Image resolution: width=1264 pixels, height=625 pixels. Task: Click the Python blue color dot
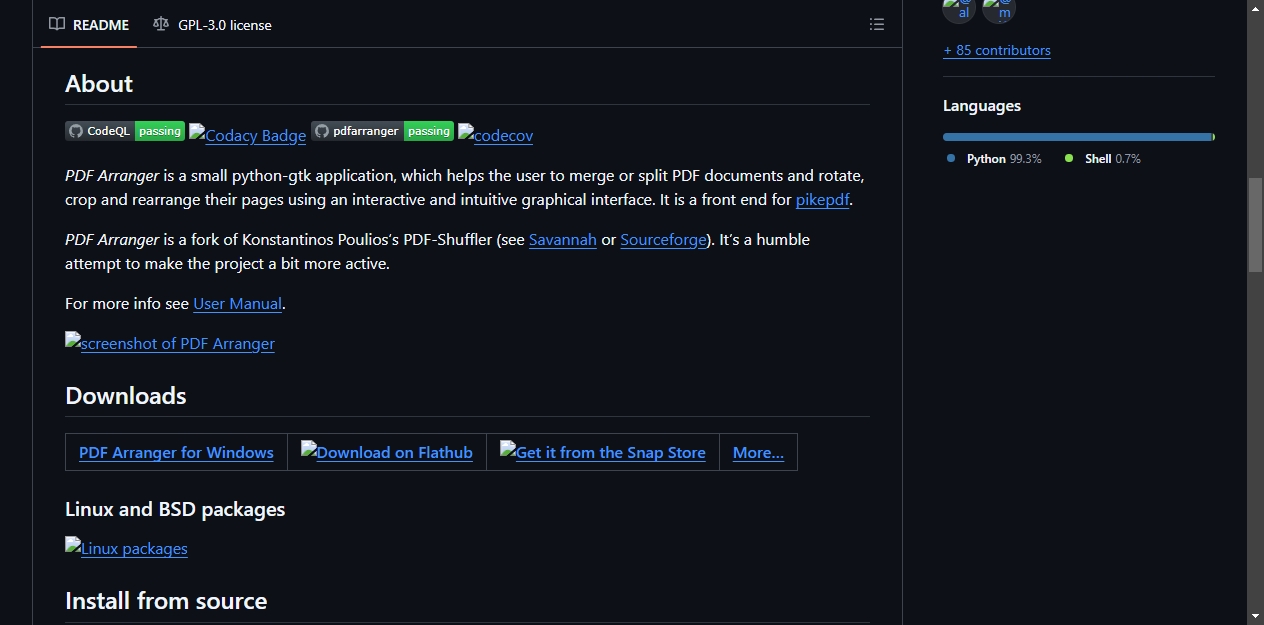[951, 159]
